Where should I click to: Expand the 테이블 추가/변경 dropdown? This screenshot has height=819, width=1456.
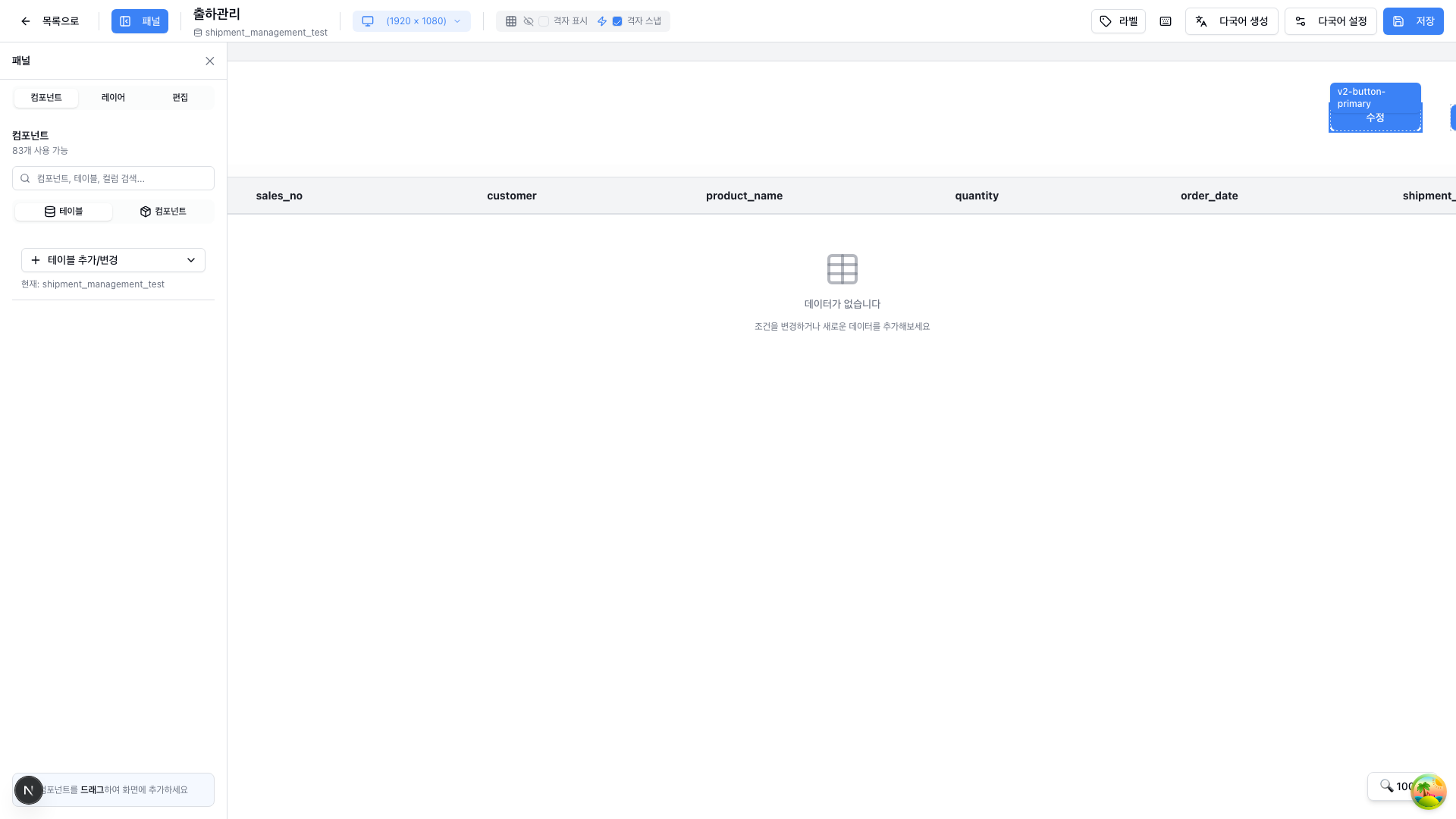pos(113,260)
